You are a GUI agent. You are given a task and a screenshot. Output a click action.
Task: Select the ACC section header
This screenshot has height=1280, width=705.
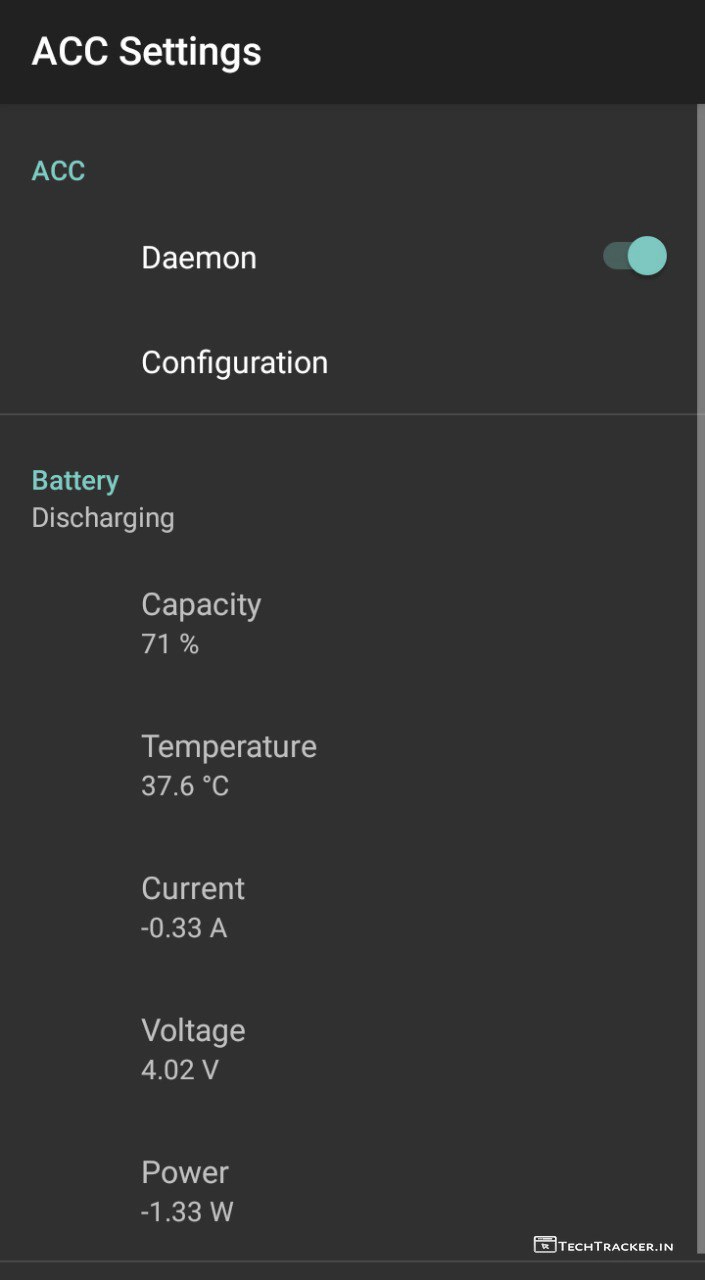(58, 171)
